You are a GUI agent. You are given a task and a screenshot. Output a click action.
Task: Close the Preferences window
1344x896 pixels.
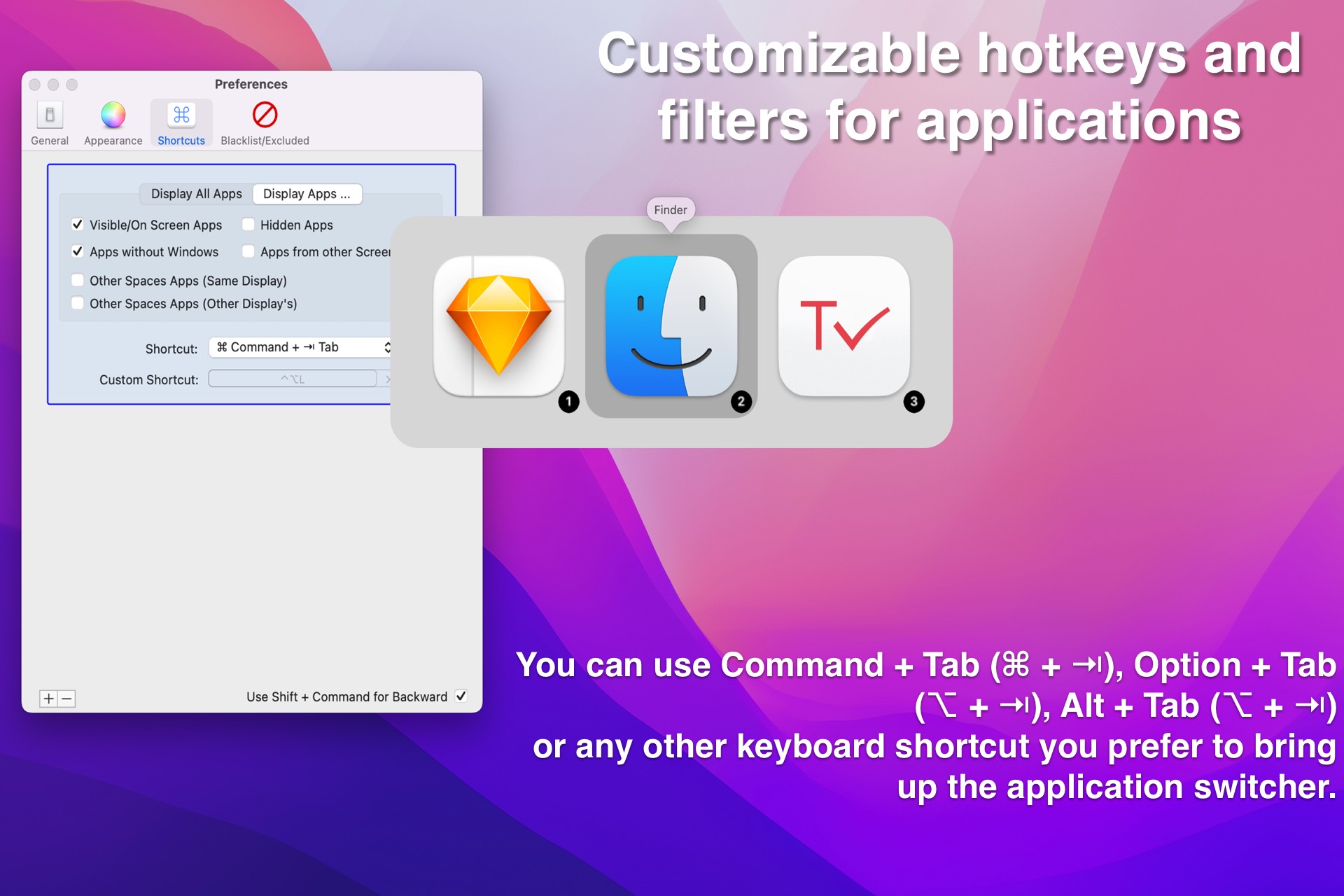click(x=35, y=85)
